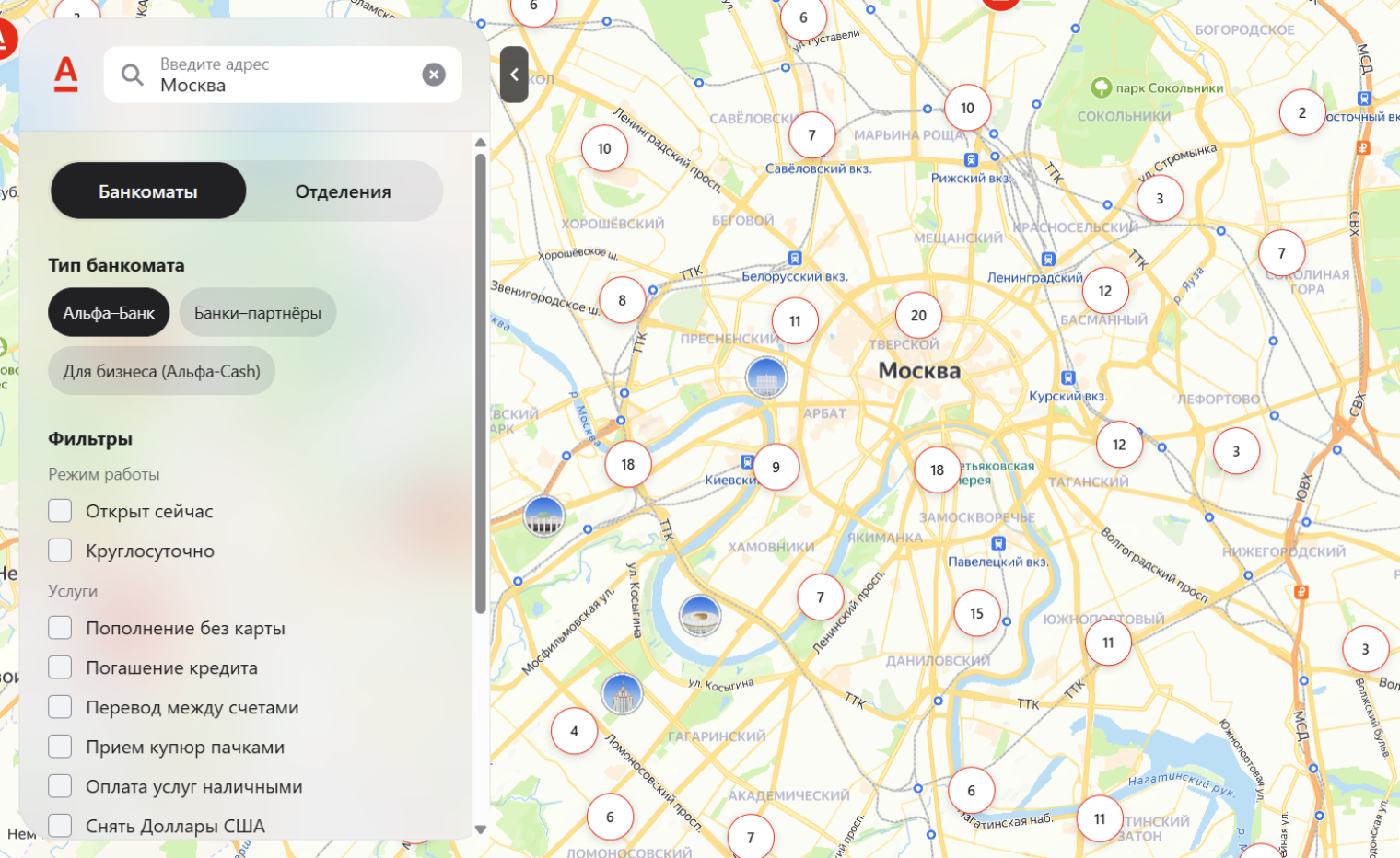Check Прием купюр пачками
The height and width of the screenshot is (858, 1400).
(60, 747)
